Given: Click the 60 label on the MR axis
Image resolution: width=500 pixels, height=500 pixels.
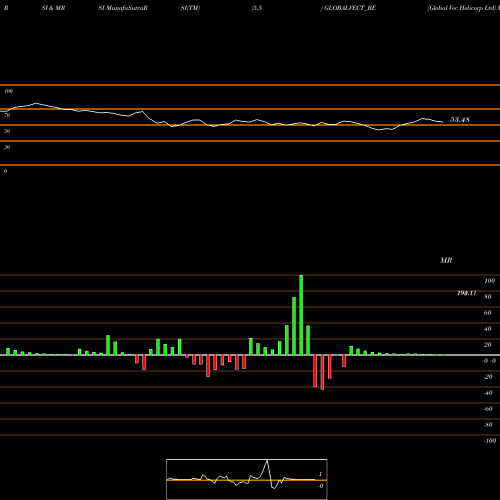Looking at the screenshot, I should click(x=488, y=313).
